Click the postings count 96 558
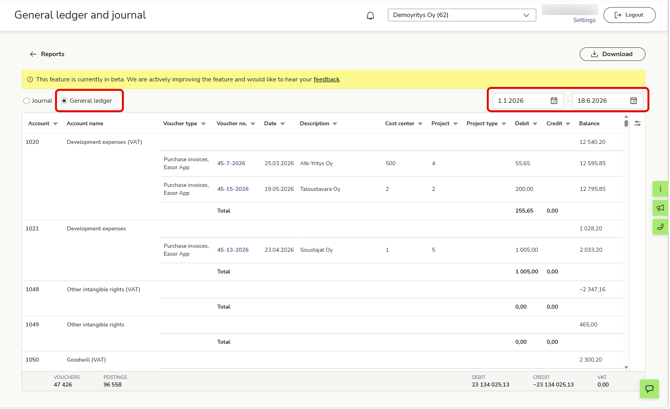Viewport: 670px width, 409px height. [x=112, y=385]
